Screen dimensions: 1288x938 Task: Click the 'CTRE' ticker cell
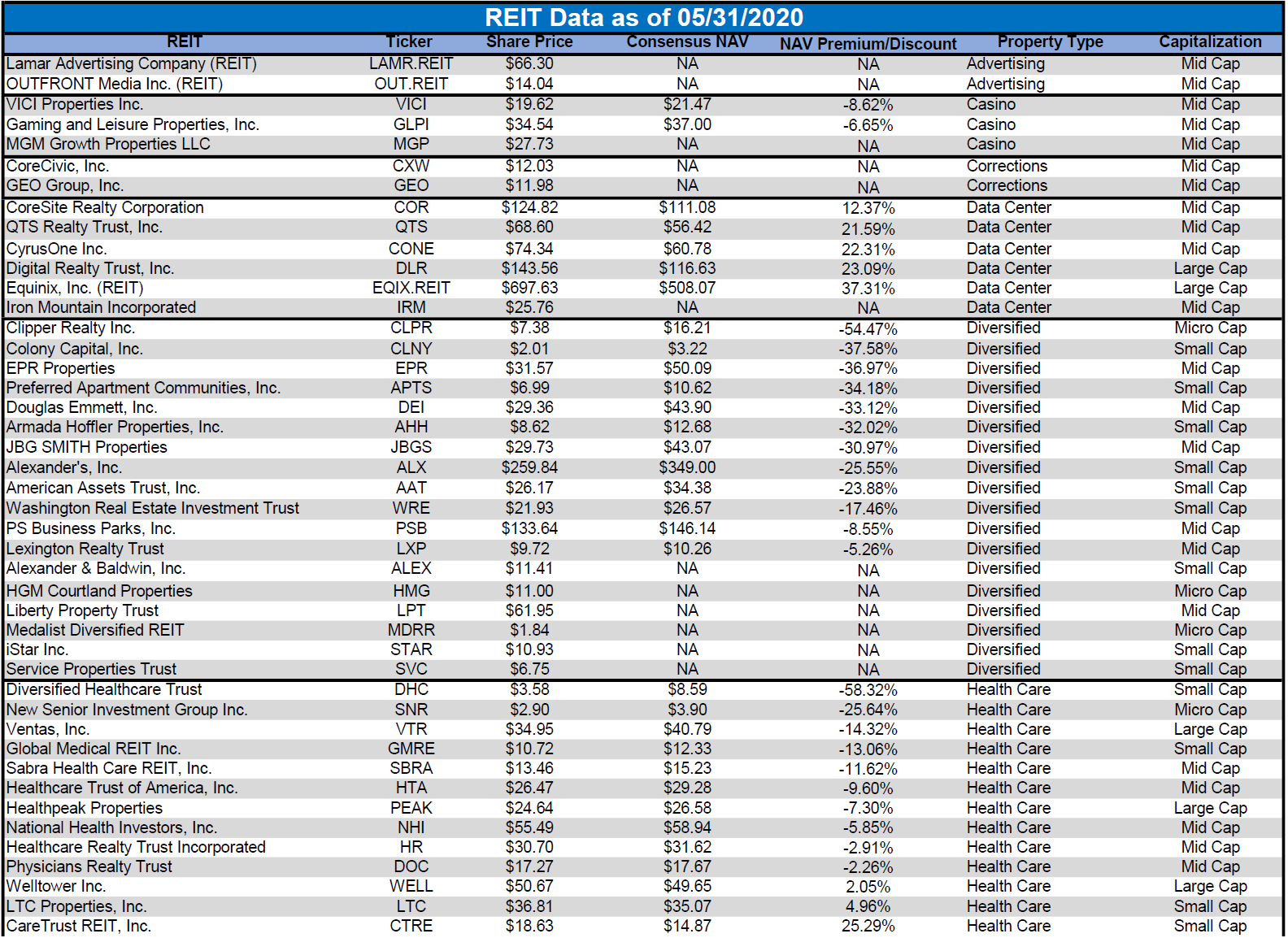[411, 926]
